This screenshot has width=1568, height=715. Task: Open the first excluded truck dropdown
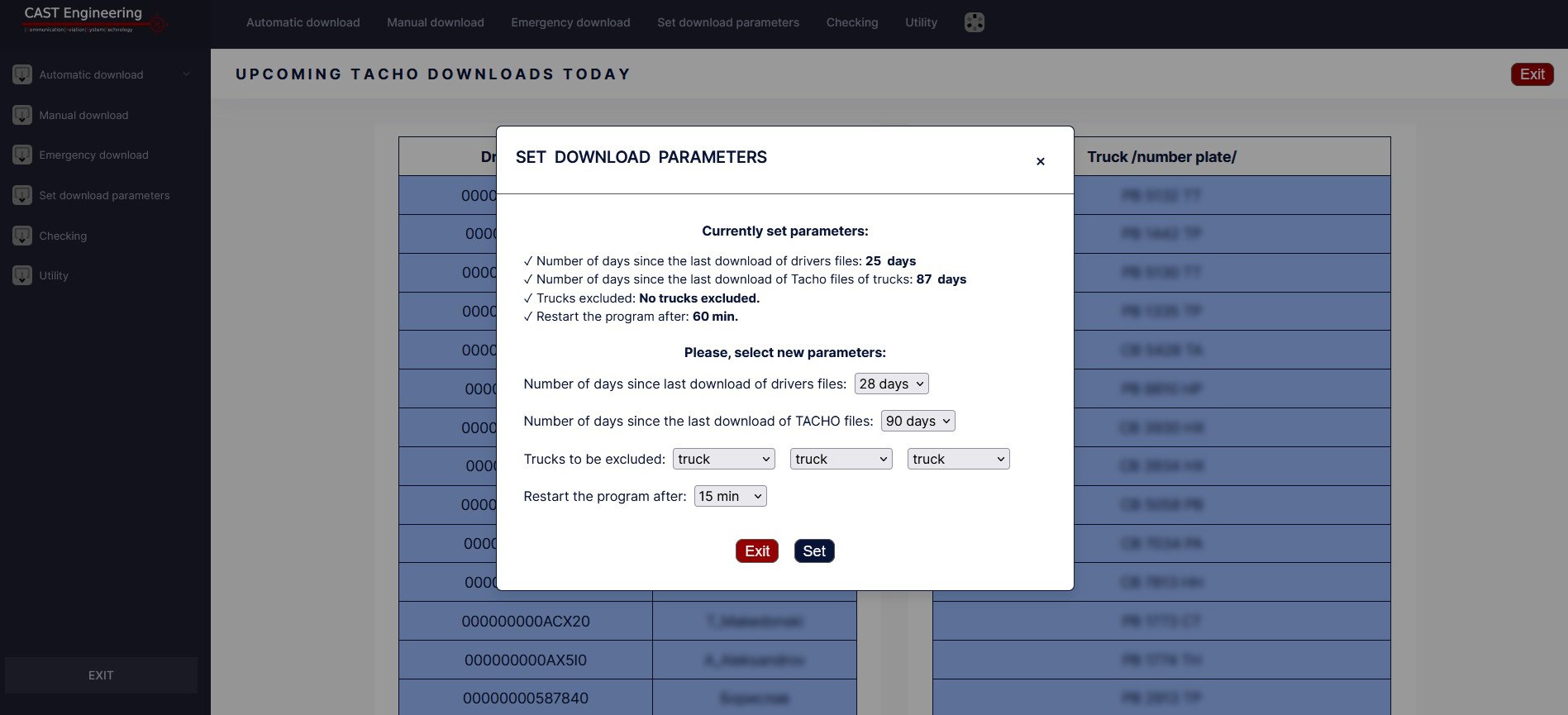coord(724,459)
